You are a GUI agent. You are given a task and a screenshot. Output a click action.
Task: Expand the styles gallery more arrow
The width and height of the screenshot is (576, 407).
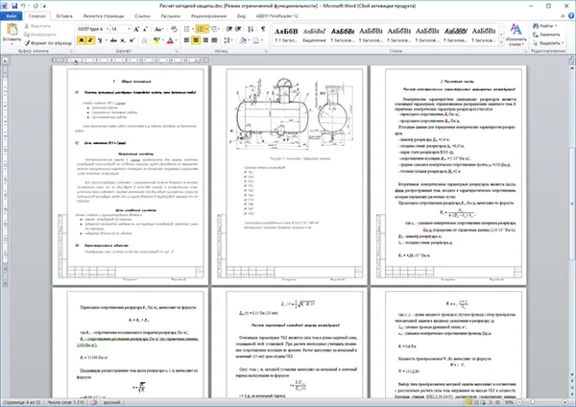coord(501,42)
